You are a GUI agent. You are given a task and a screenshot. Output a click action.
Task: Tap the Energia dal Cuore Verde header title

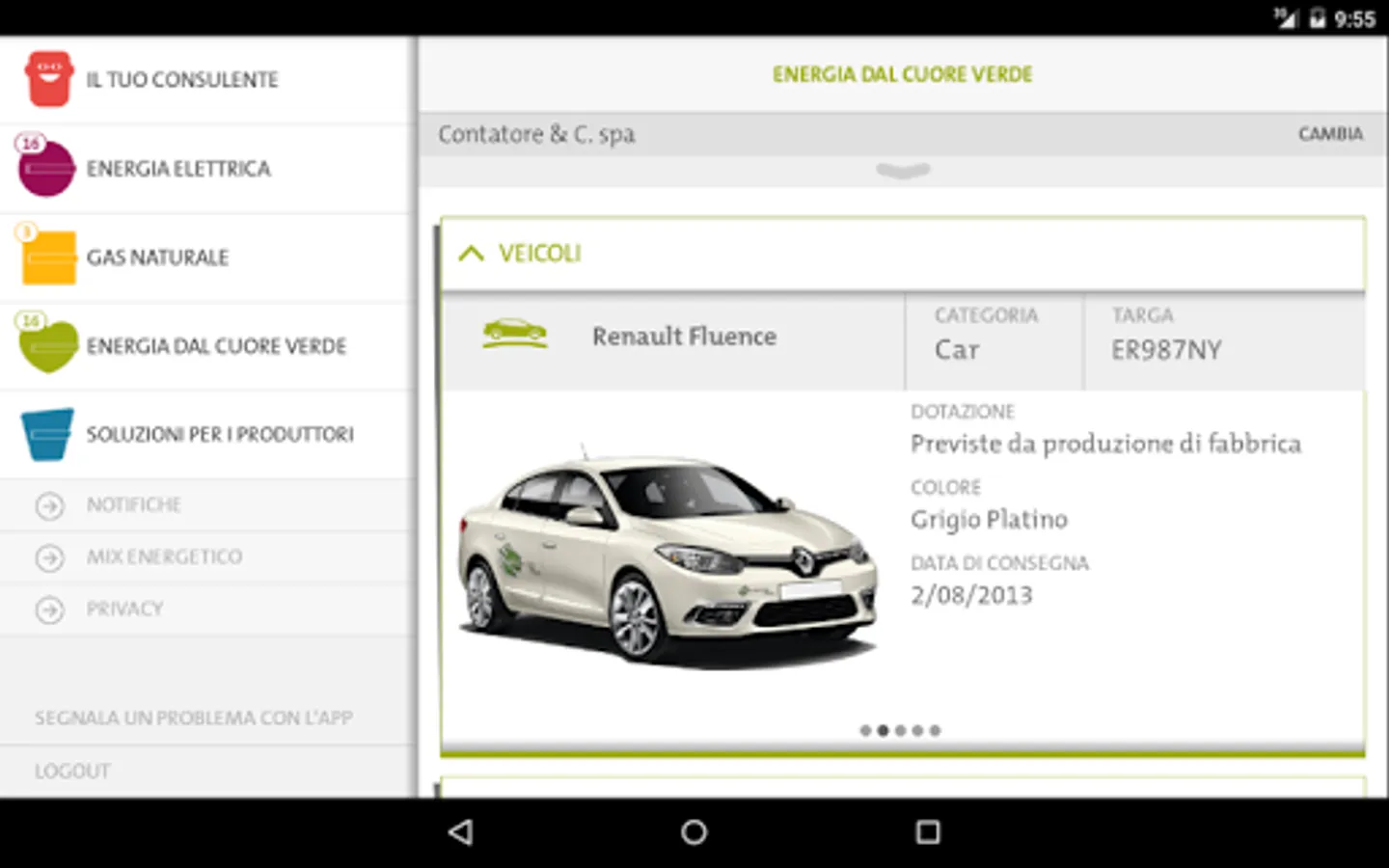pyautogui.click(x=902, y=74)
